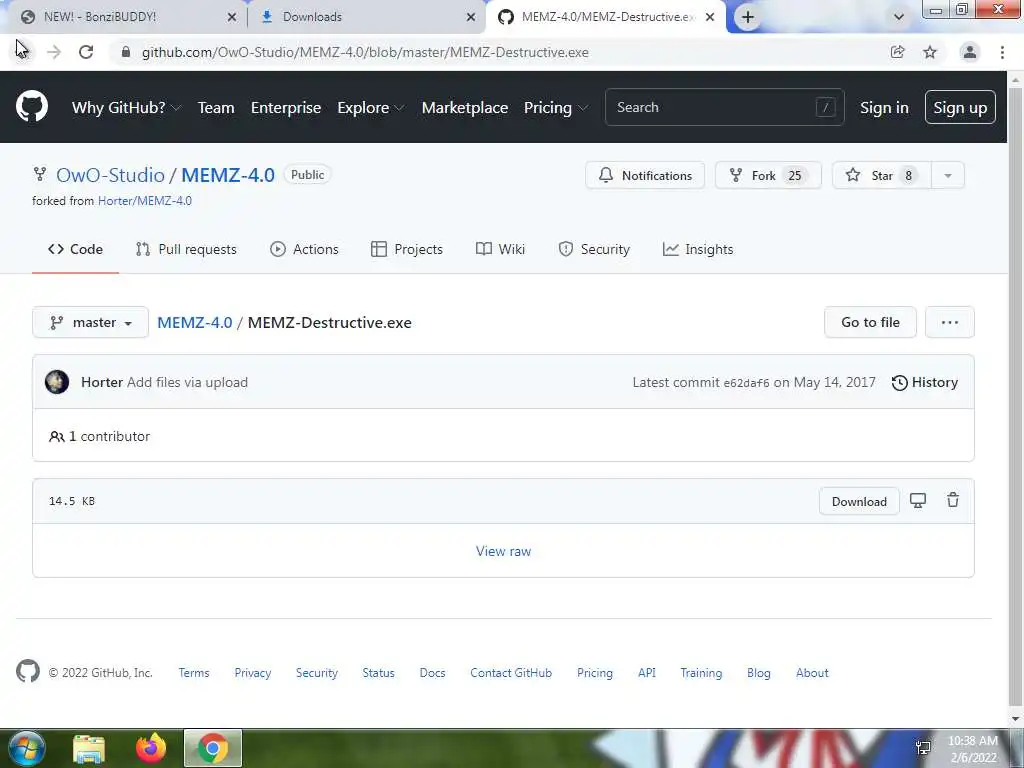
Task: Open Marketplace in the header
Action: (465, 107)
